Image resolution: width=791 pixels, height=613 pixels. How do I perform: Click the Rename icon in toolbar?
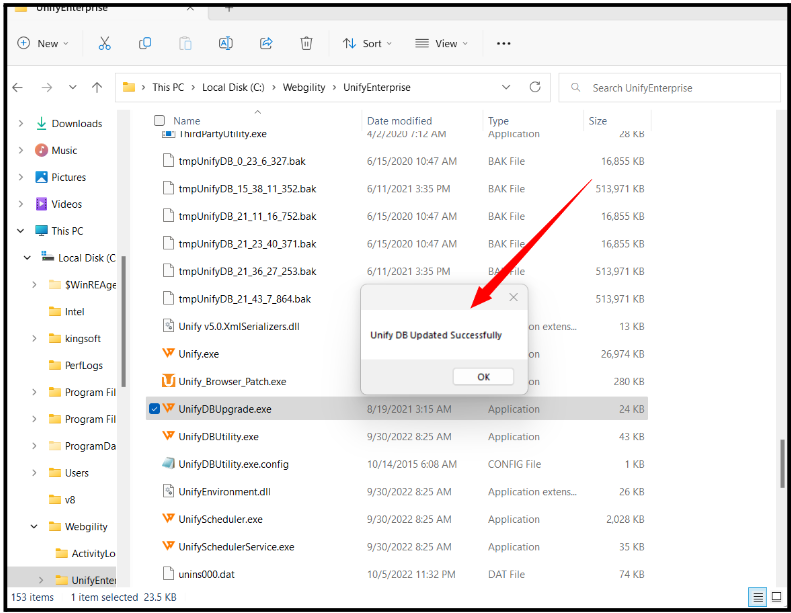[x=226, y=43]
